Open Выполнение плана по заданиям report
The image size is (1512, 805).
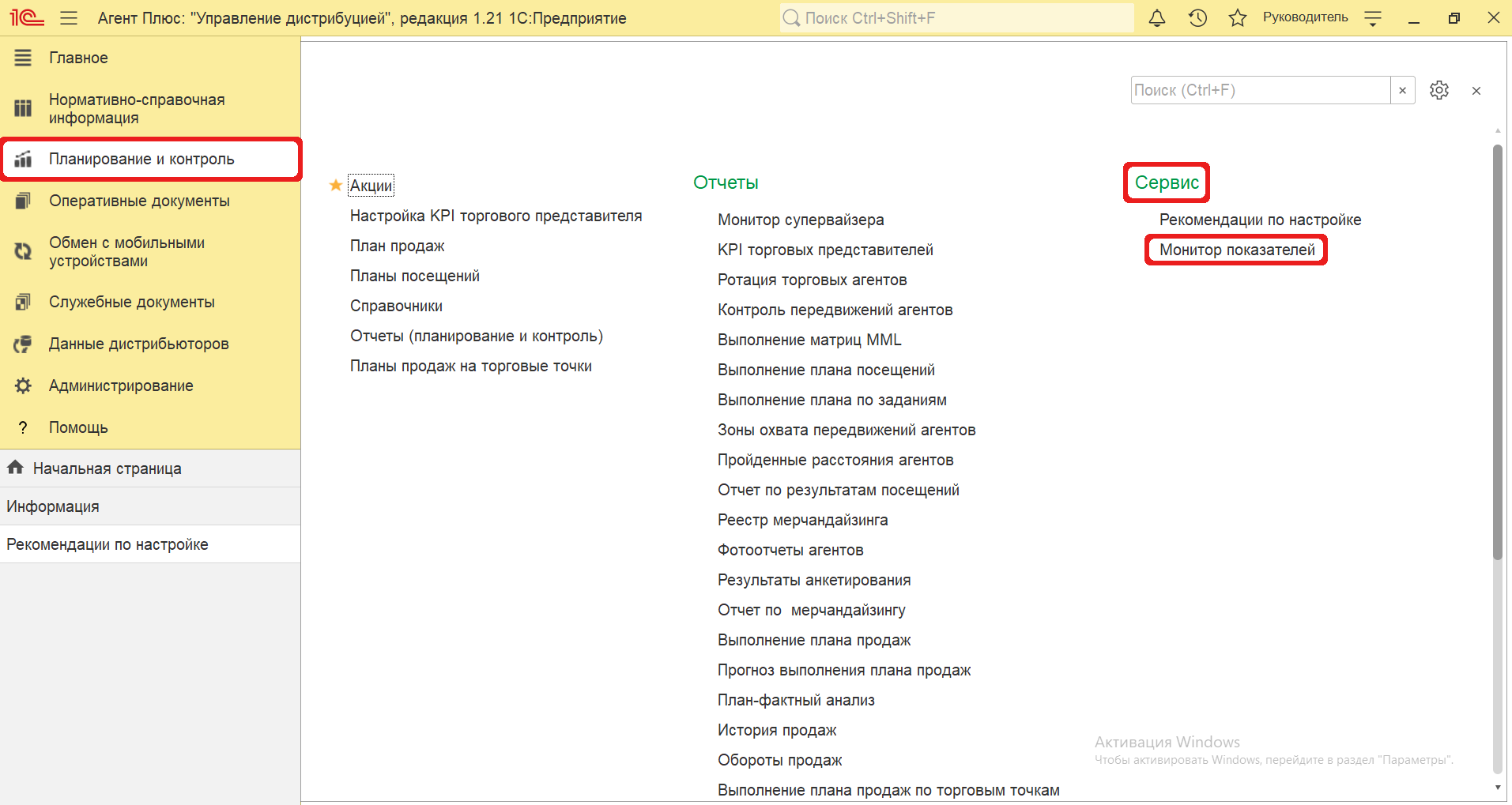point(832,400)
